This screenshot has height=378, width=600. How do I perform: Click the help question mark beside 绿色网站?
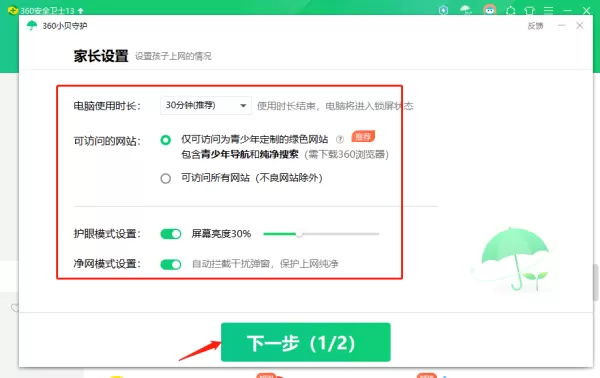[x=339, y=139]
